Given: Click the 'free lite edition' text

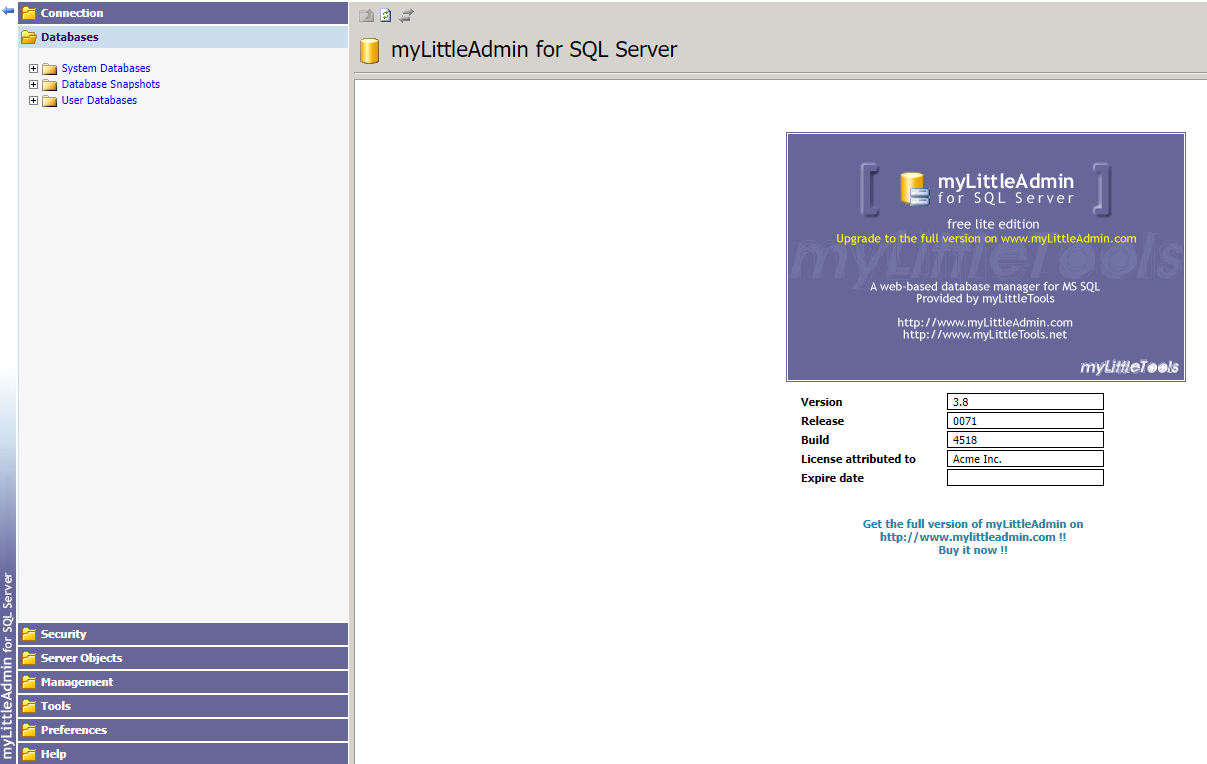Looking at the screenshot, I should (x=993, y=224).
